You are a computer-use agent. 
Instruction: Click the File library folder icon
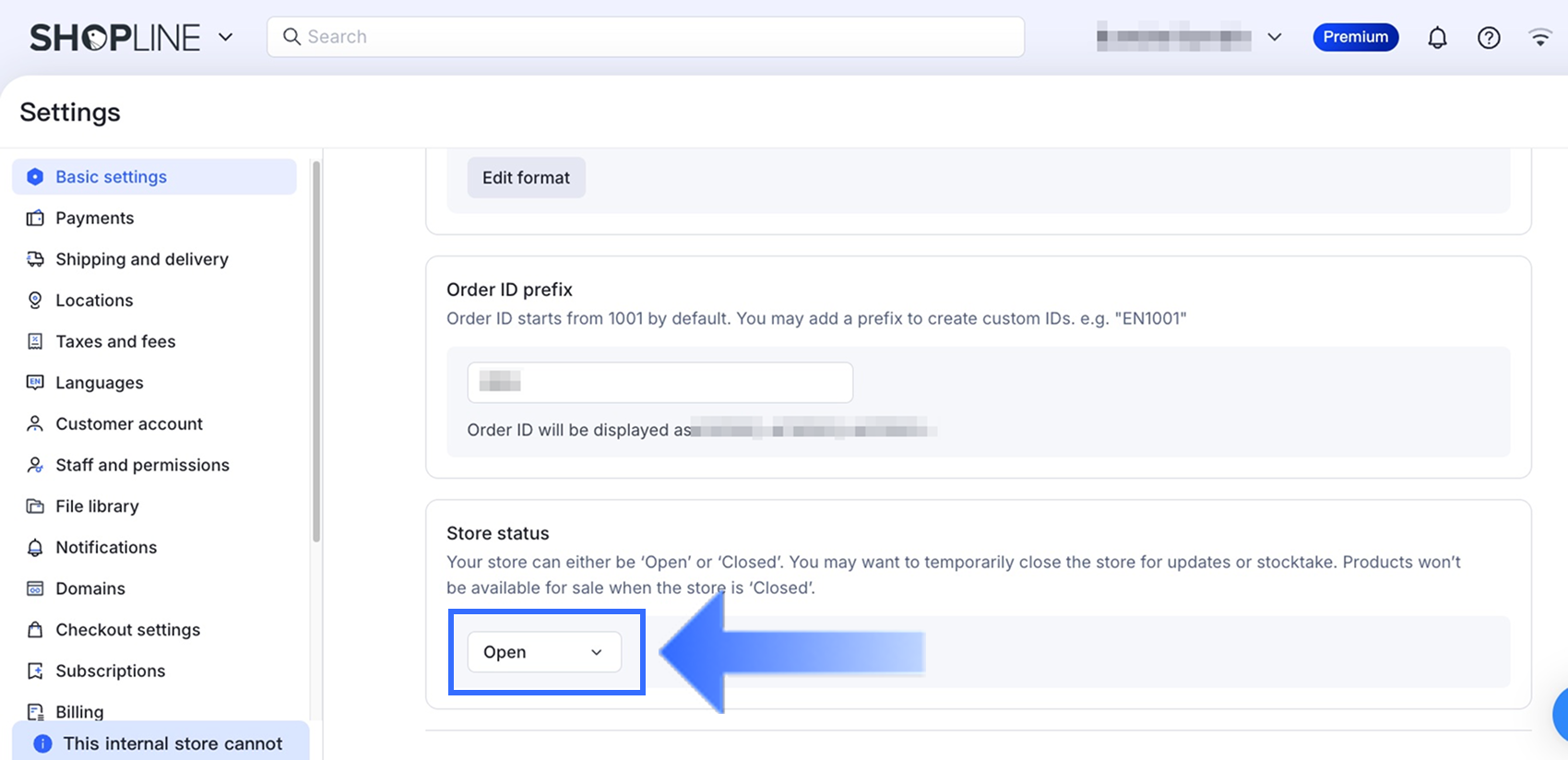35,506
